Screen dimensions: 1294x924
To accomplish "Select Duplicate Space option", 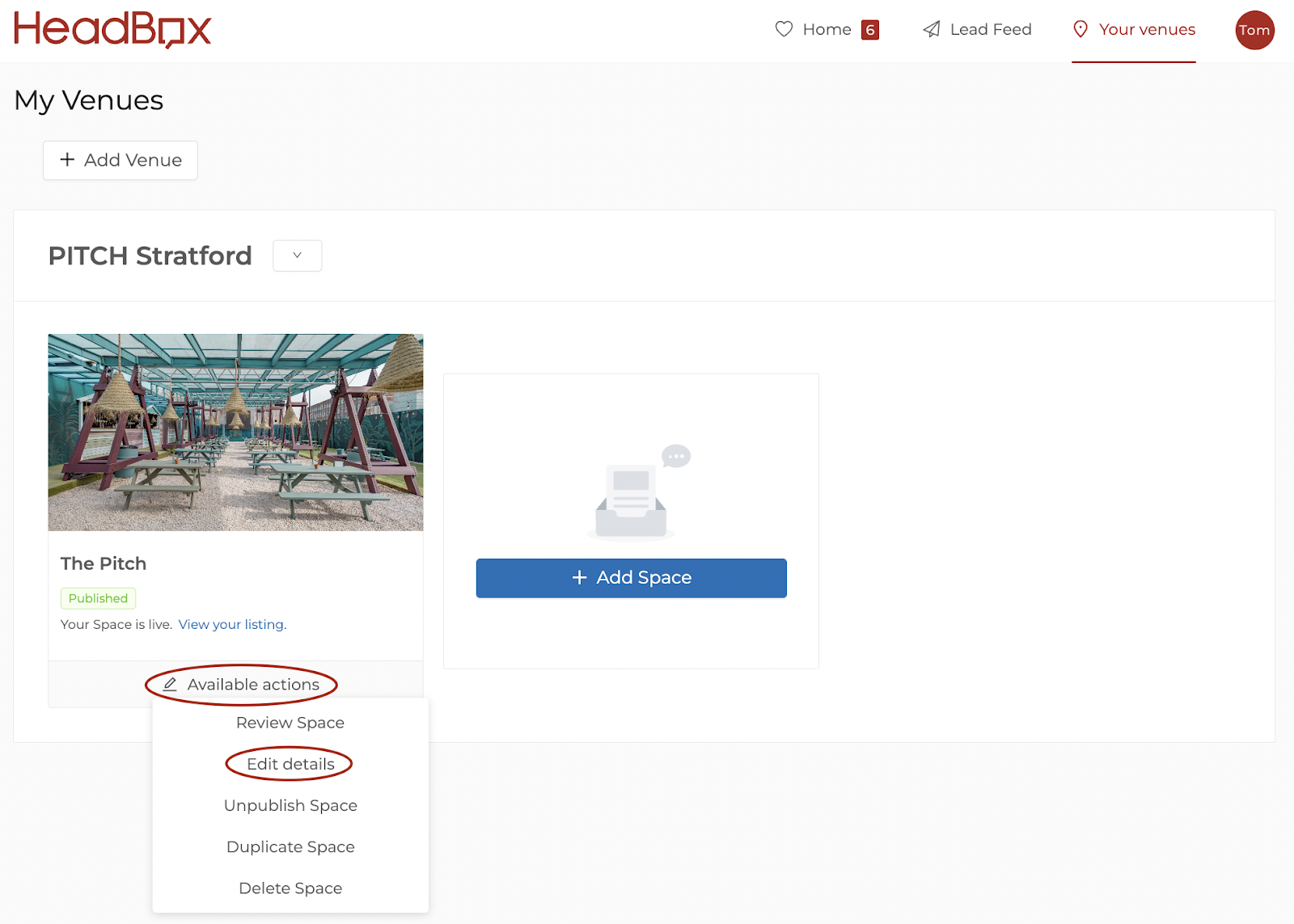I will point(290,846).
